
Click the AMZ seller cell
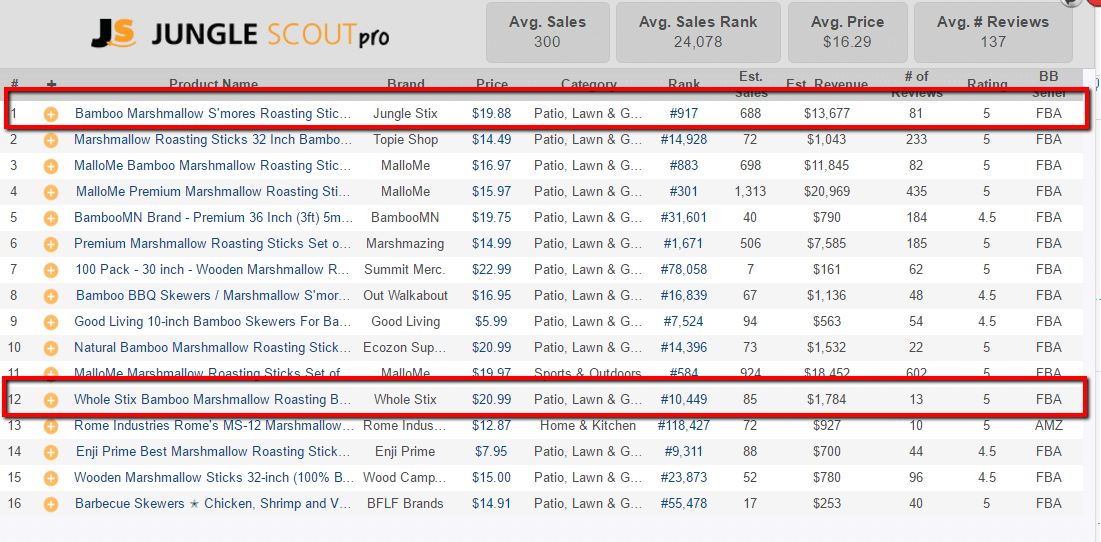(x=1048, y=426)
